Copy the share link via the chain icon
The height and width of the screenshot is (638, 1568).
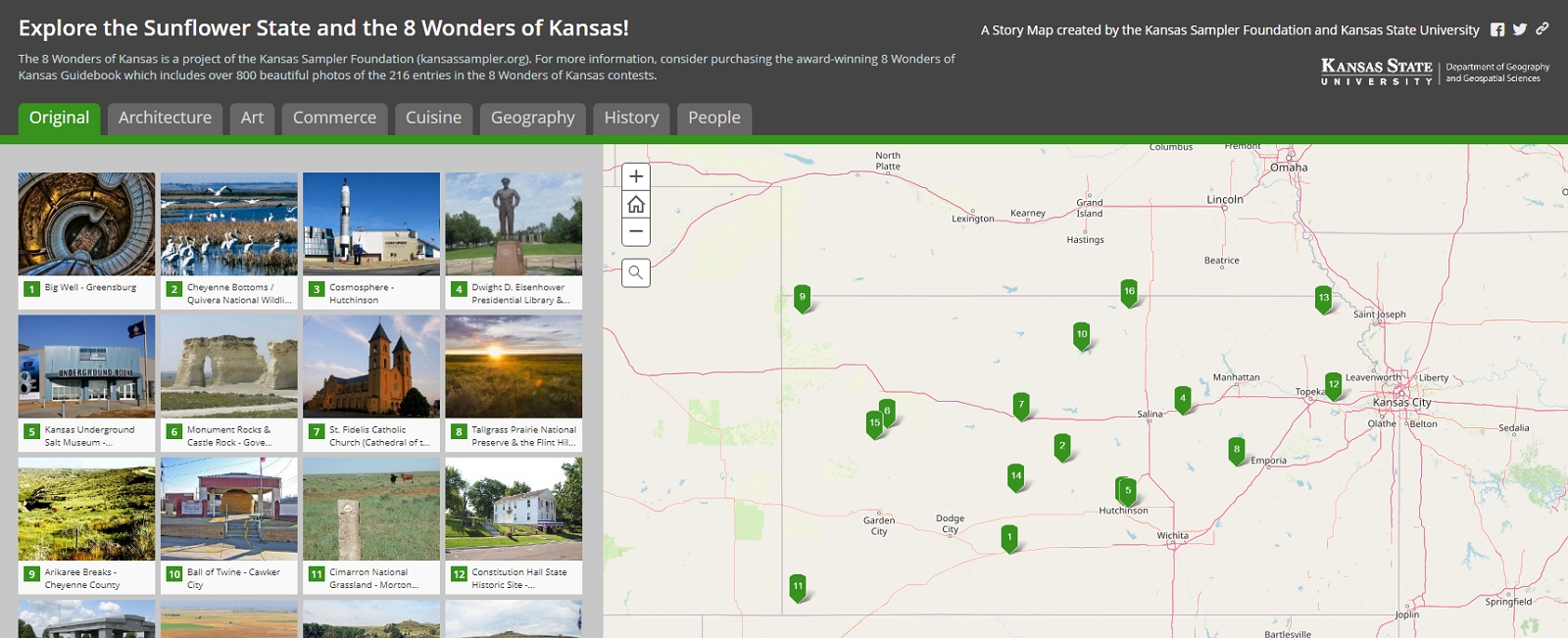pos(1543,29)
